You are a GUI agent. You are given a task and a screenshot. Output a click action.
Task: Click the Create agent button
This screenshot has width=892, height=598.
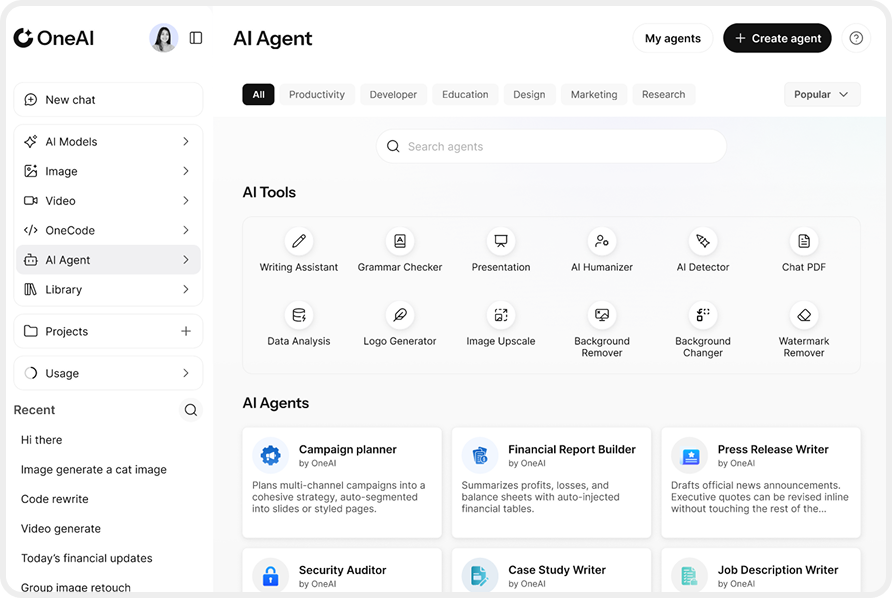tap(777, 38)
